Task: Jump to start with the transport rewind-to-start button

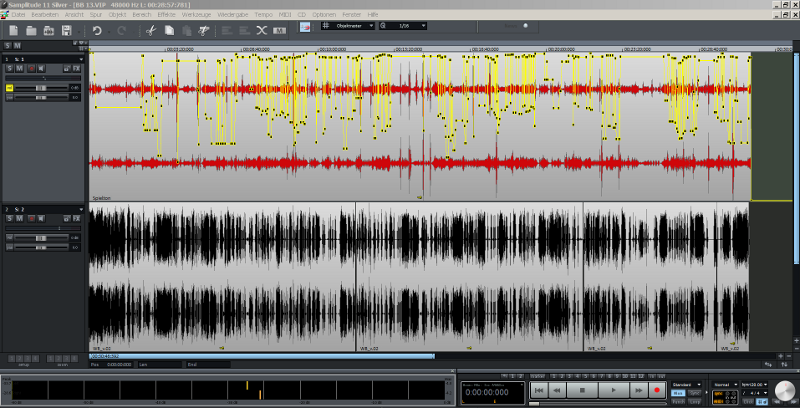Action: [539, 390]
